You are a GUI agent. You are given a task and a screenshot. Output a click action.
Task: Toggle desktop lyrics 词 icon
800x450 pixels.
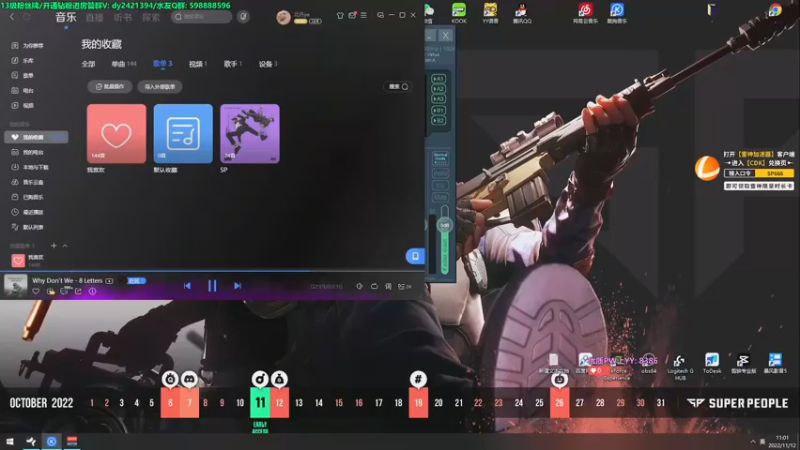click(388, 286)
